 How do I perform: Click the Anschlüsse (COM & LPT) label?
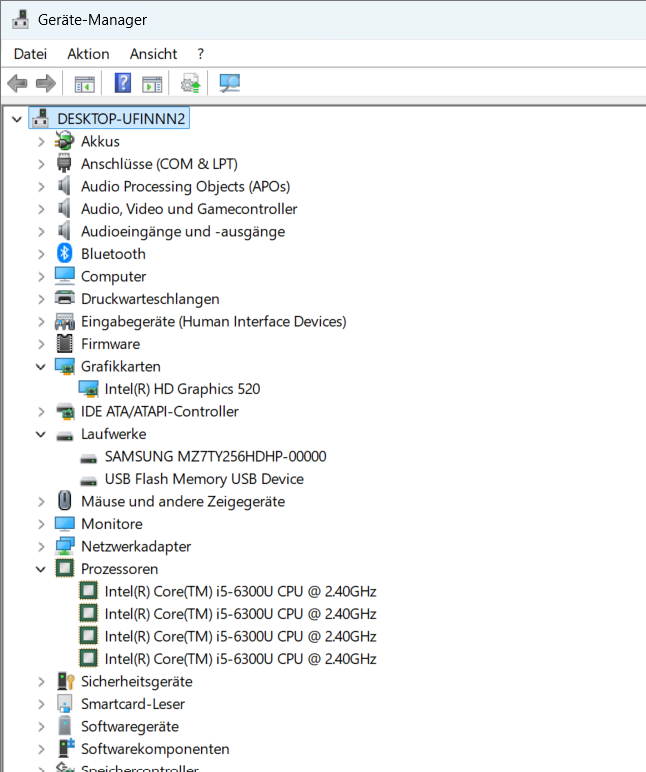point(159,164)
